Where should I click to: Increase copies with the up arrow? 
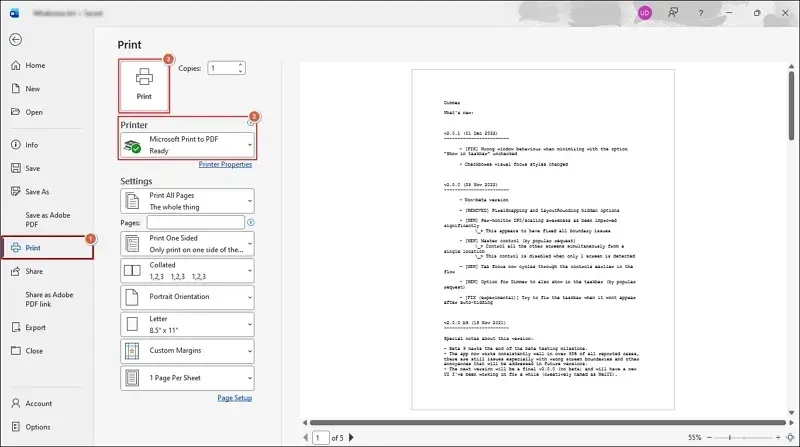(x=240, y=65)
